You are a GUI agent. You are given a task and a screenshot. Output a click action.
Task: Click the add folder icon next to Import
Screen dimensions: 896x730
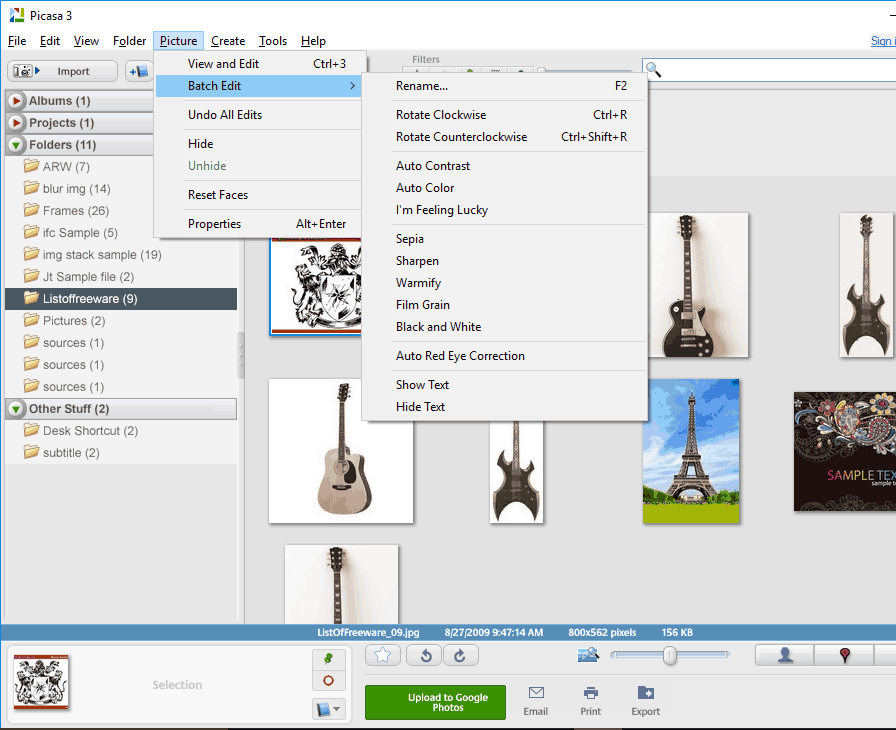coord(139,71)
